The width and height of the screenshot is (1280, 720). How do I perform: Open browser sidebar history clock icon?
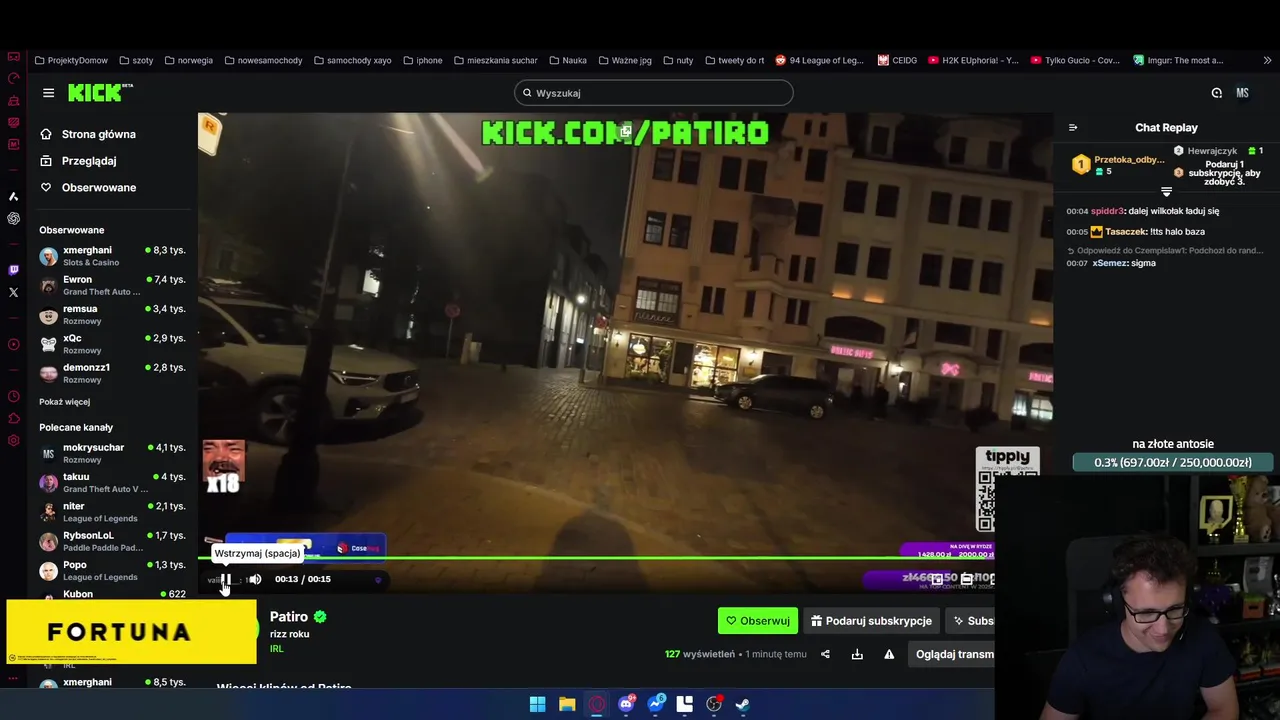(x=13, y=397)
